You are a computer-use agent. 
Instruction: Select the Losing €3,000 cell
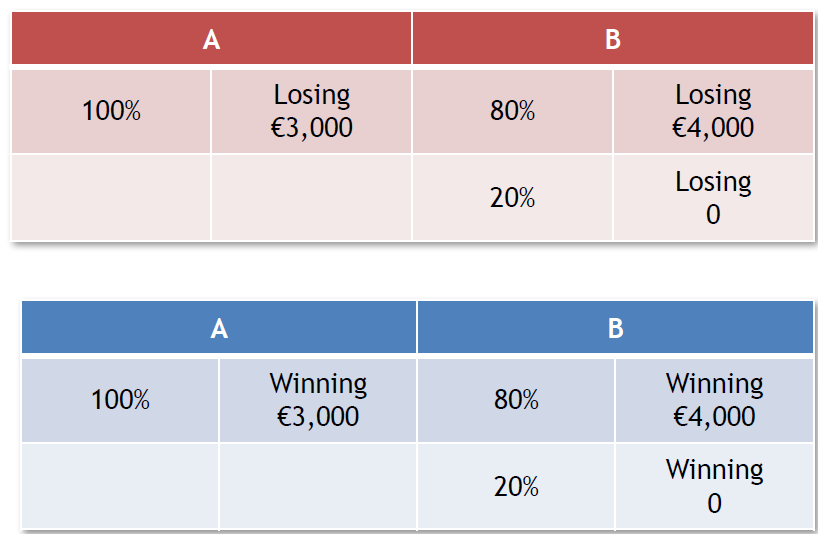pos(311,111)
